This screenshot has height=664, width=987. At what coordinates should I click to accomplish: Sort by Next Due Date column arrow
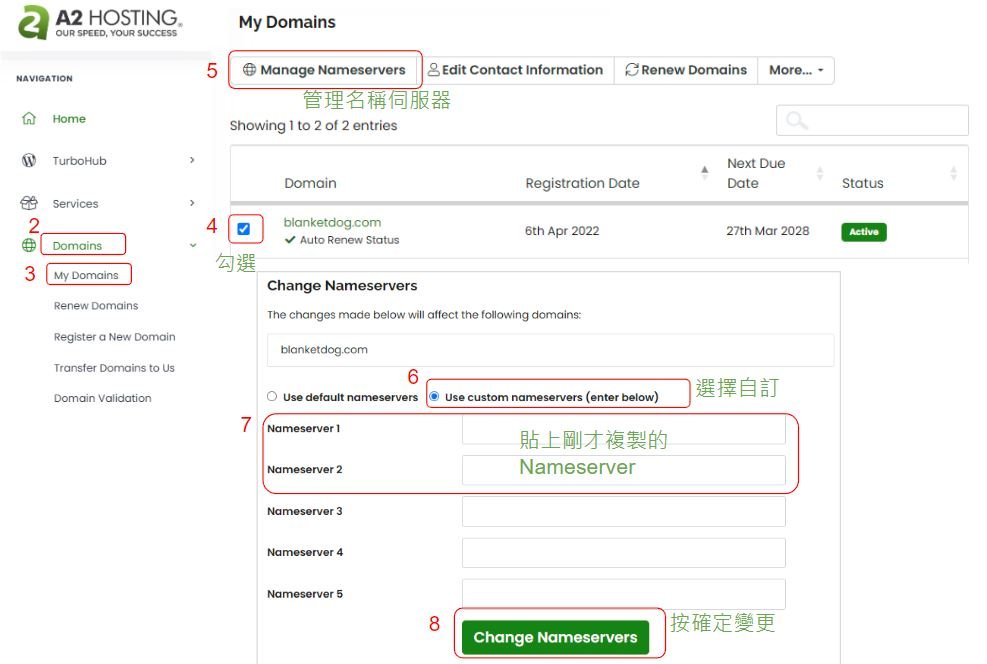[820, 173]
